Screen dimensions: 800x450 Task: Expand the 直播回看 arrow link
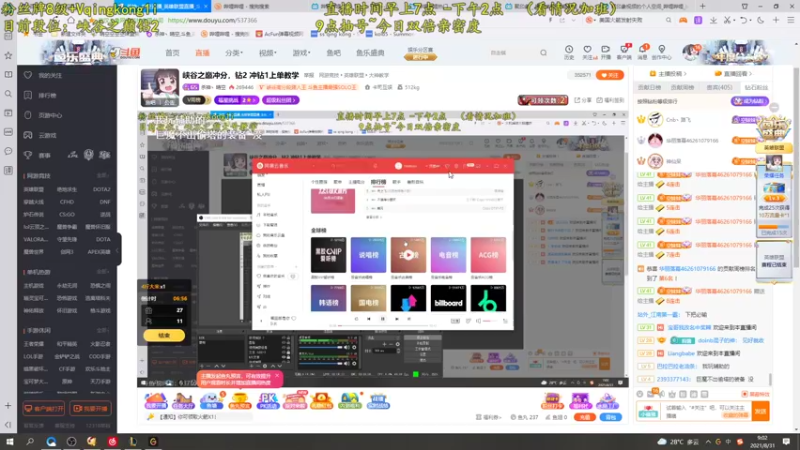click(734, 74)
